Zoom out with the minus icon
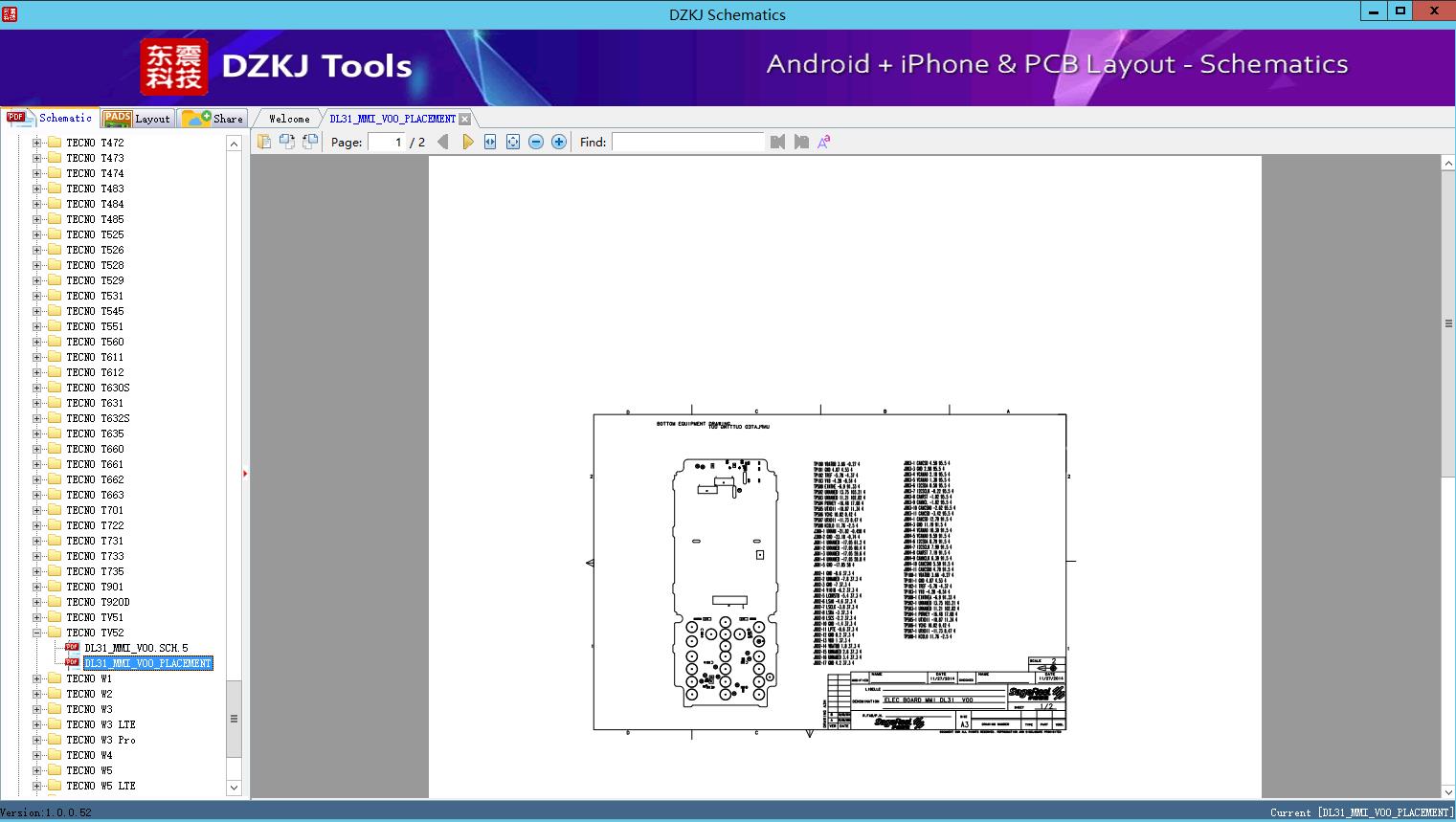The height and width of the screenshot is (822, 1456). 536,142
